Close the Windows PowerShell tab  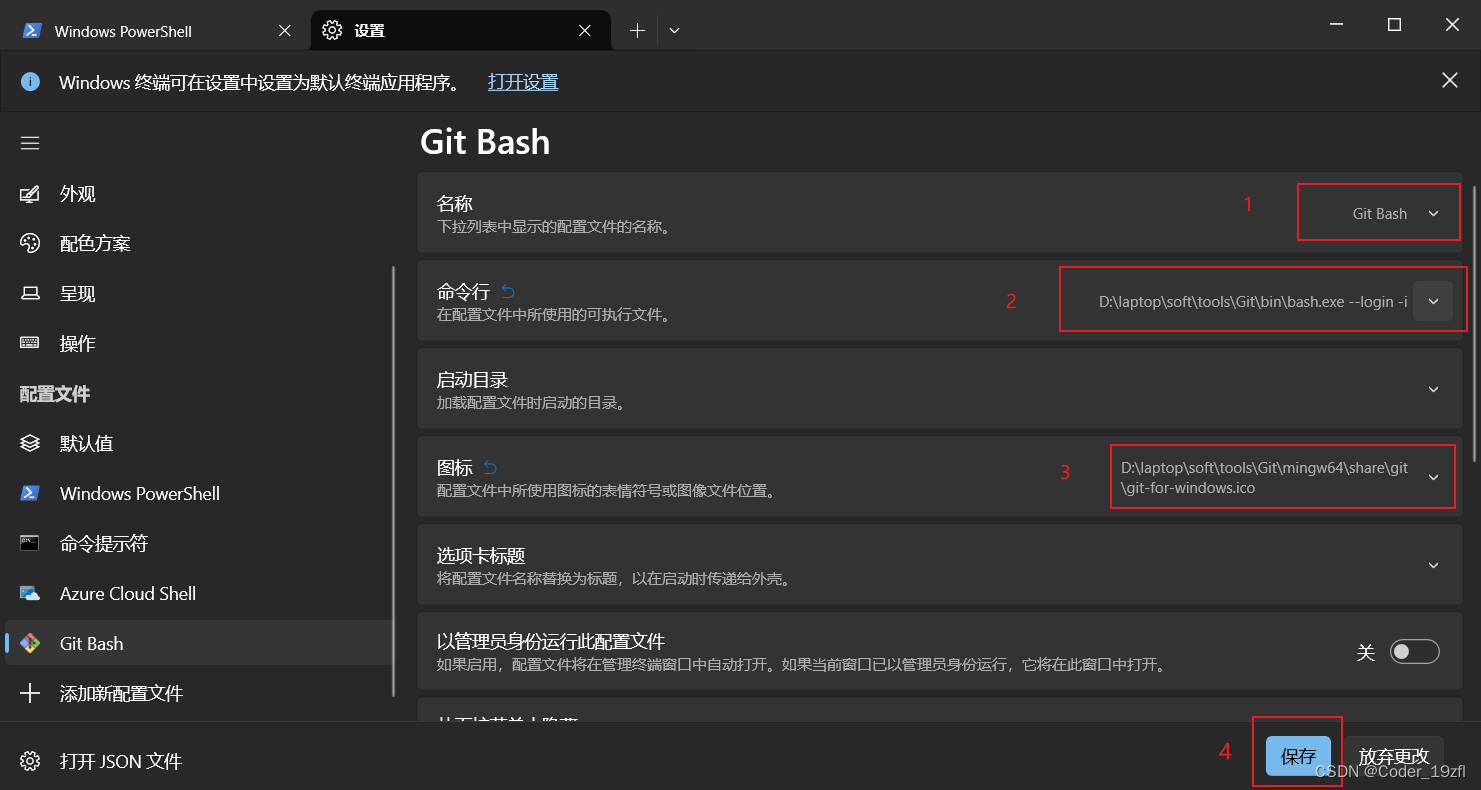[285, 31]
